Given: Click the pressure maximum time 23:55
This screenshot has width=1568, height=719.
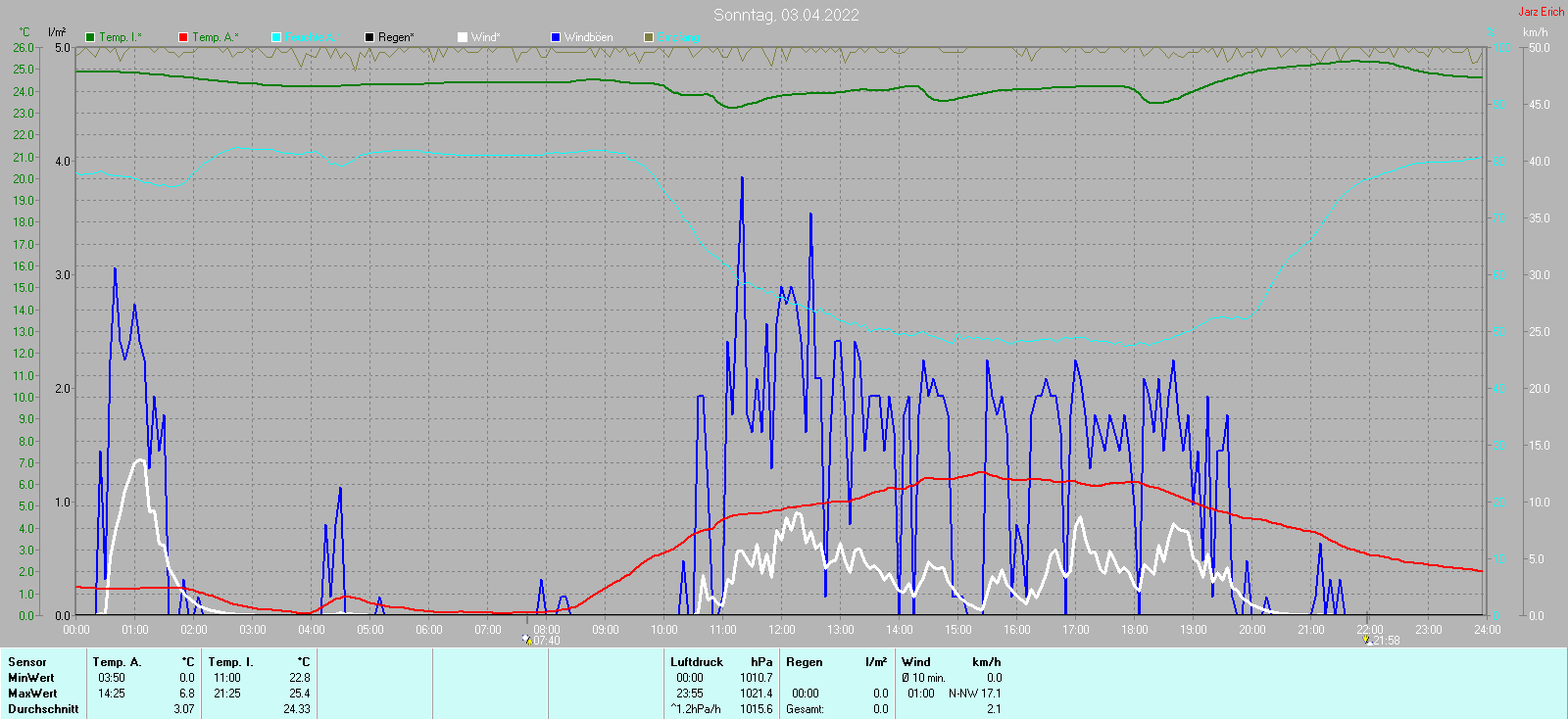Looking at the screenshot, I should click(690, 694).
